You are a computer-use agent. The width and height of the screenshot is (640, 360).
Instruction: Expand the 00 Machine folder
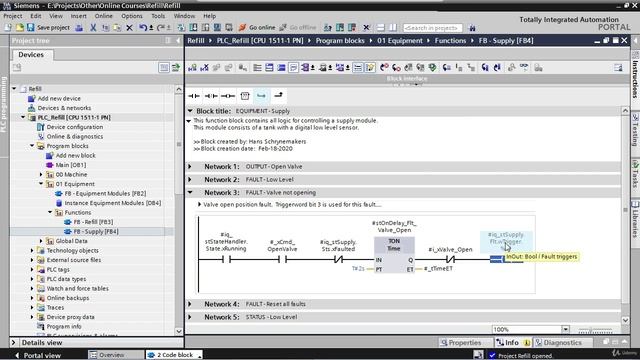41,174
